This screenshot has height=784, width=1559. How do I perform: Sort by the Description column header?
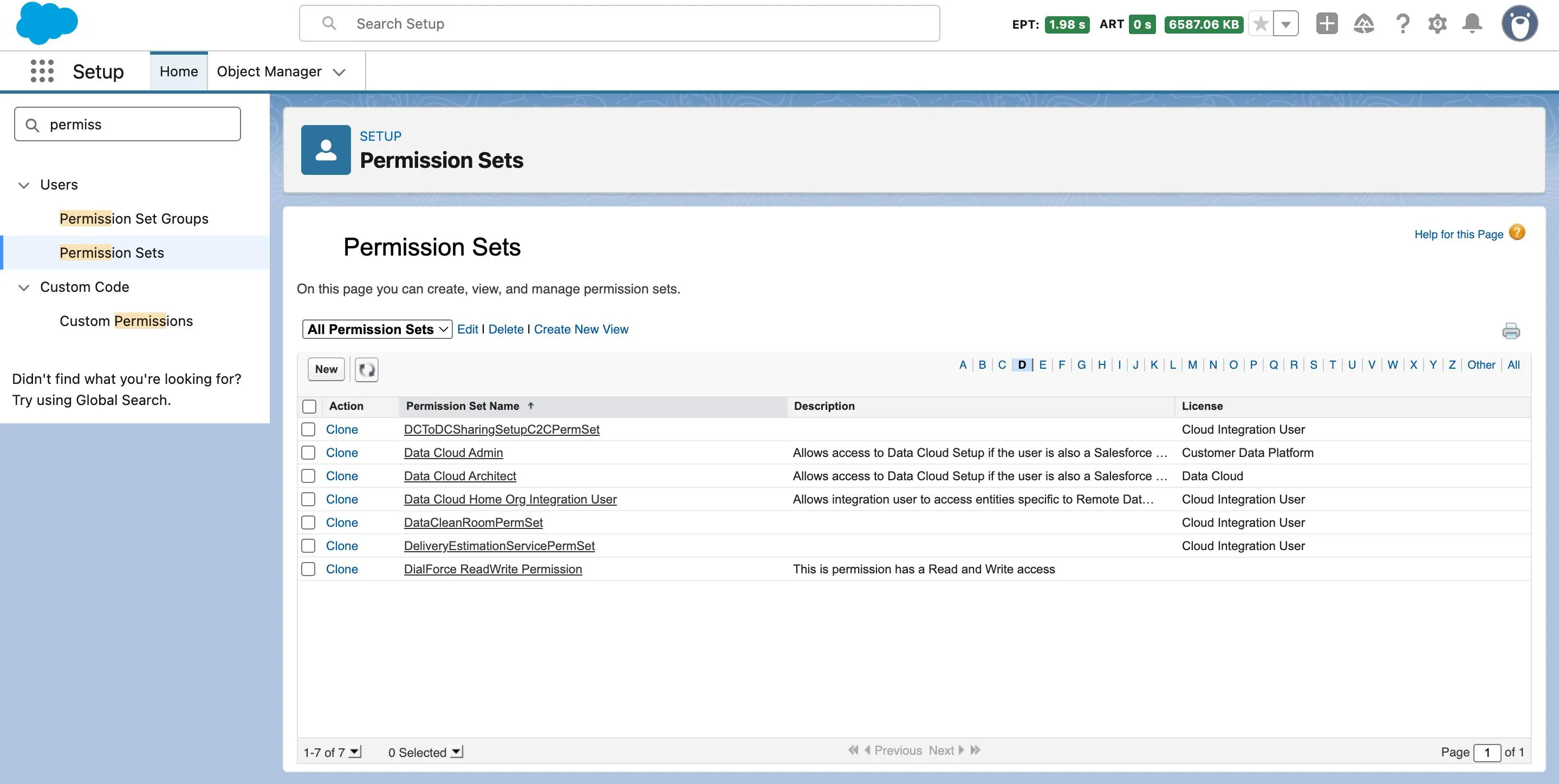[x=824, y=406]
